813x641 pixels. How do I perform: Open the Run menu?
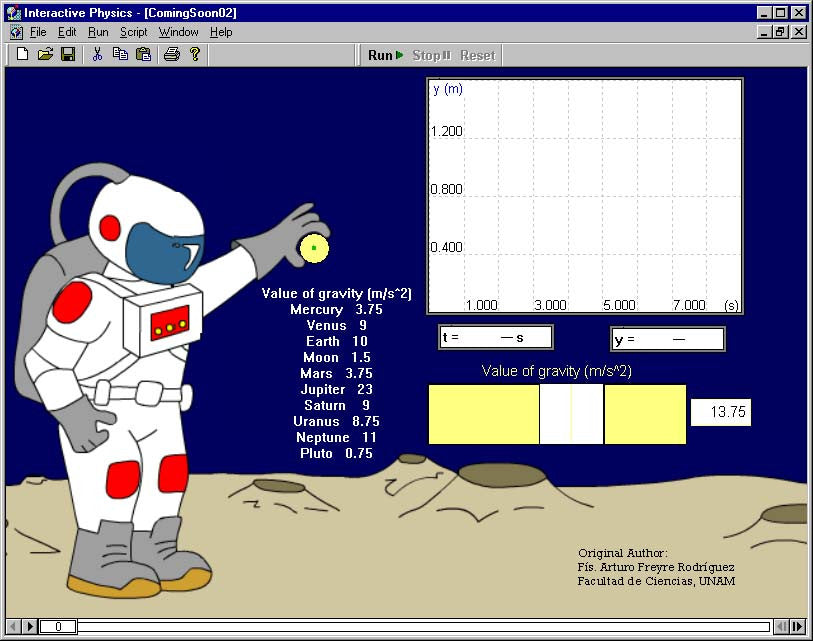(x=98, y=32)
